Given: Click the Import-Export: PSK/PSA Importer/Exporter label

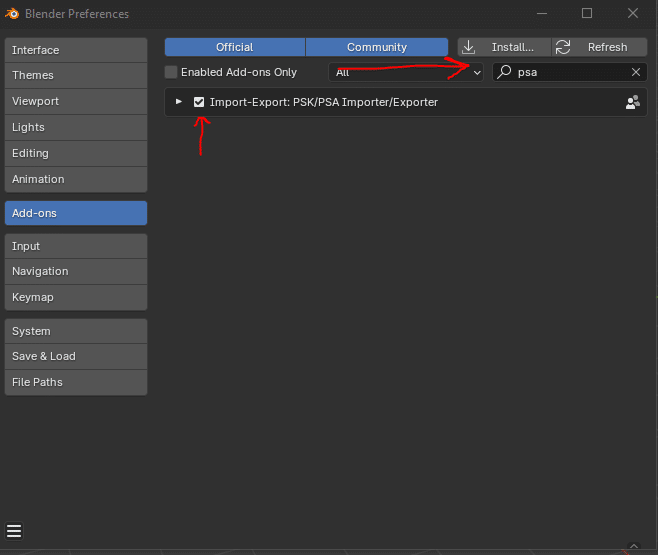Looking at the screenshot, I should pos(324,102).
